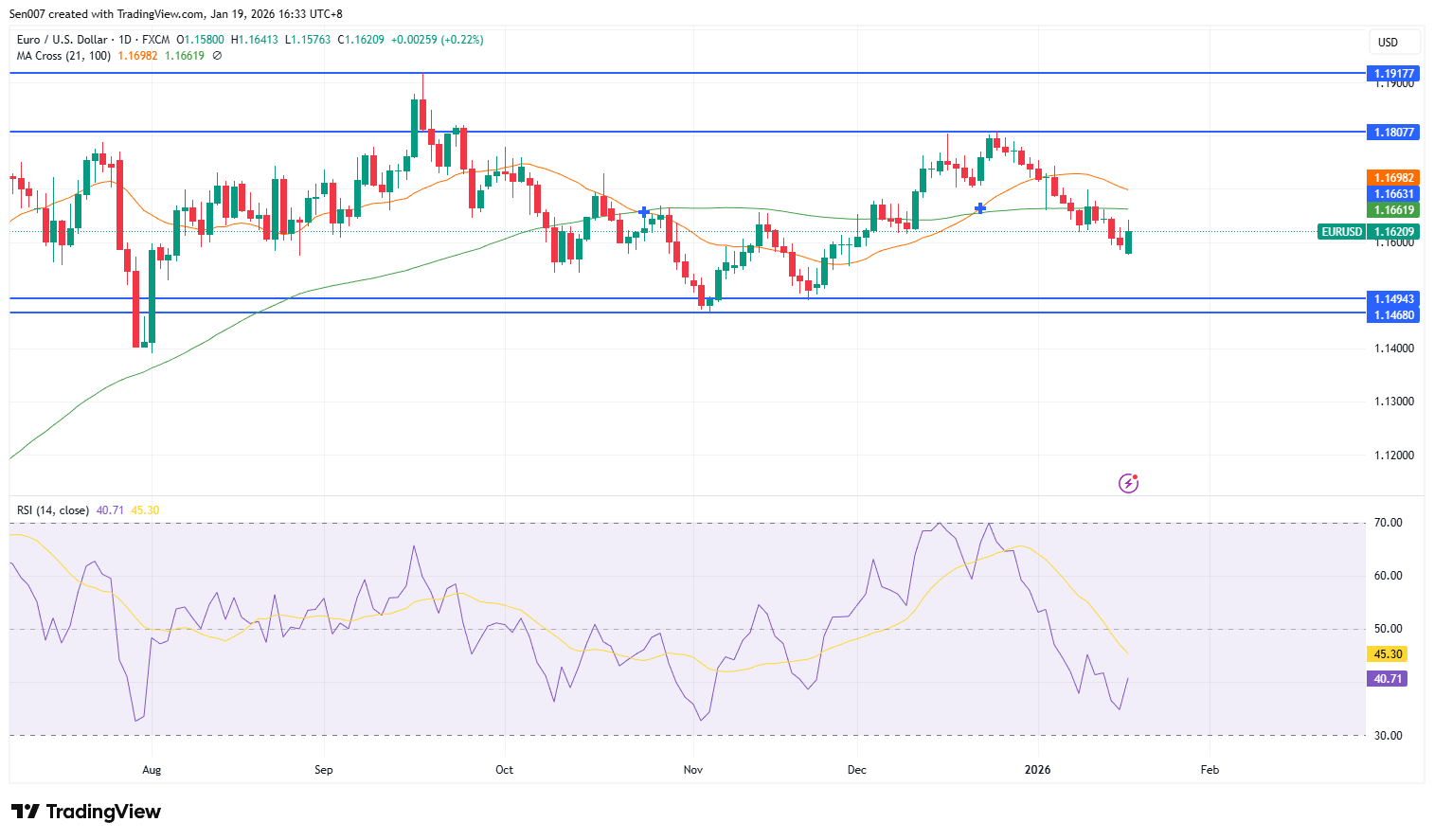This screenshot has width=1434, height=840.
Task: Click the purple 40.71 RSI axis label
Action: [1388, 679]
